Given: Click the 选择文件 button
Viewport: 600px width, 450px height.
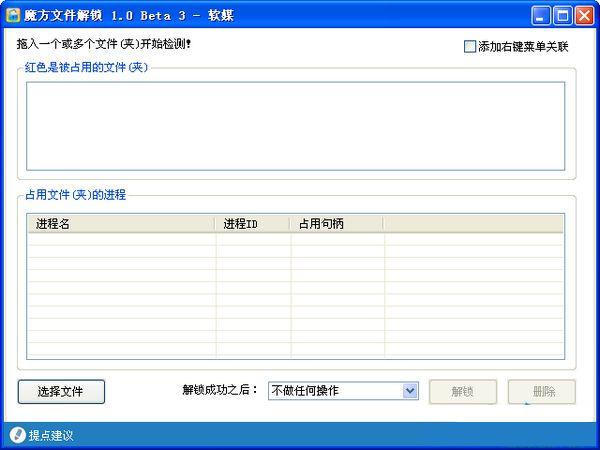Looking at the screenshot, I should 61,391.
